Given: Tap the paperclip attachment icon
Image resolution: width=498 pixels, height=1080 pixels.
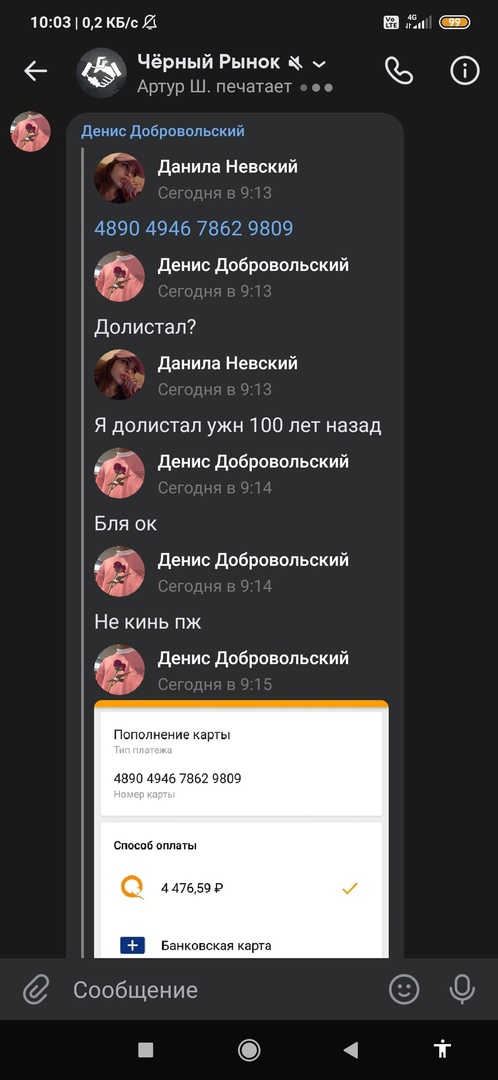Looking at the screenshot, I should pyautogui.click(x=35, y=990).
